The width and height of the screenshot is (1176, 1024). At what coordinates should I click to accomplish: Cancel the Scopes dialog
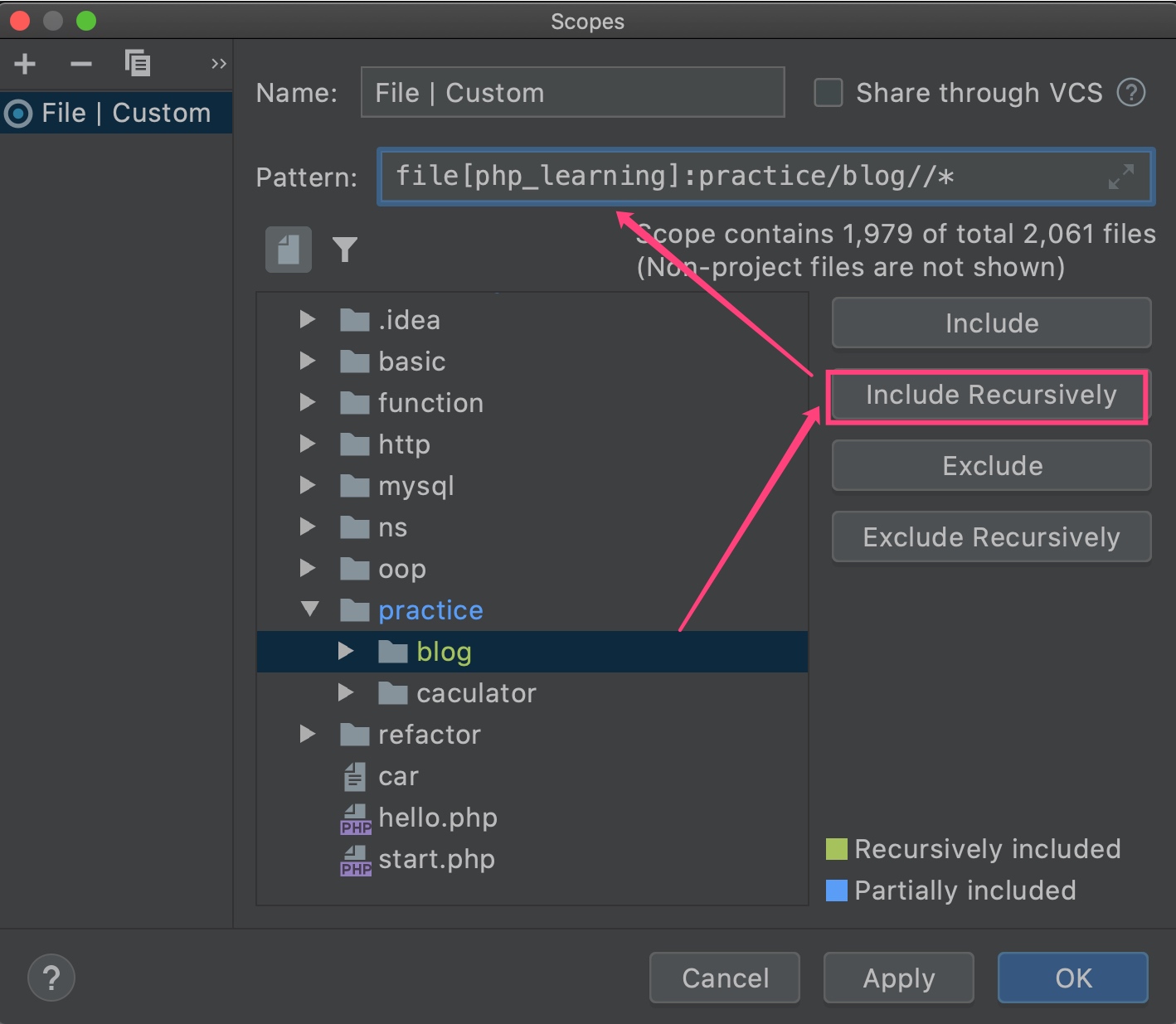coord(725,978)
